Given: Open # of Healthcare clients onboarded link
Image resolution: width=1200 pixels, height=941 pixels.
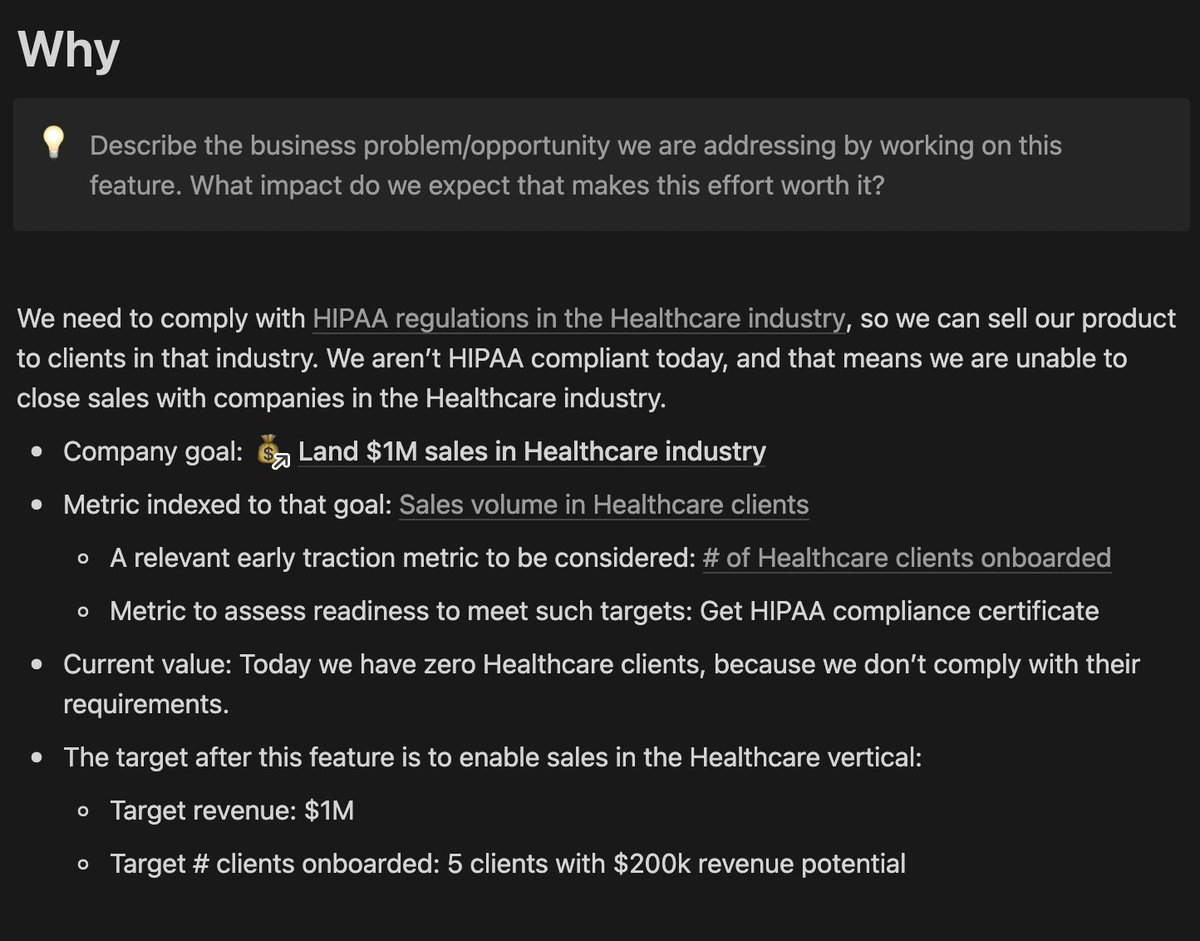Looking at the screenshot, I should 907,557.
